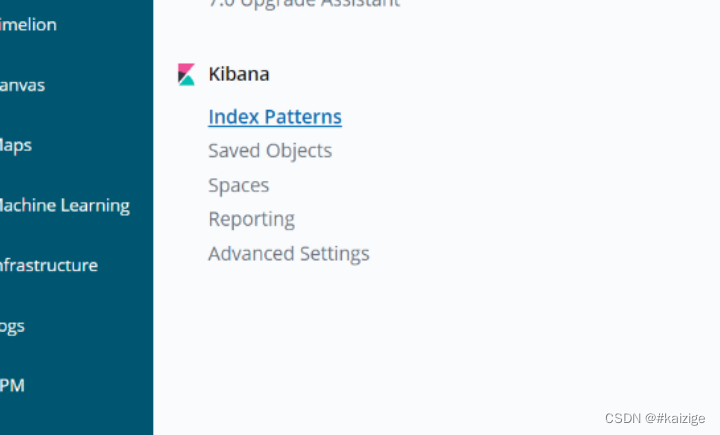Open the Spaces management link
Screen dimensions: 720x435
[x=238, y=186]
